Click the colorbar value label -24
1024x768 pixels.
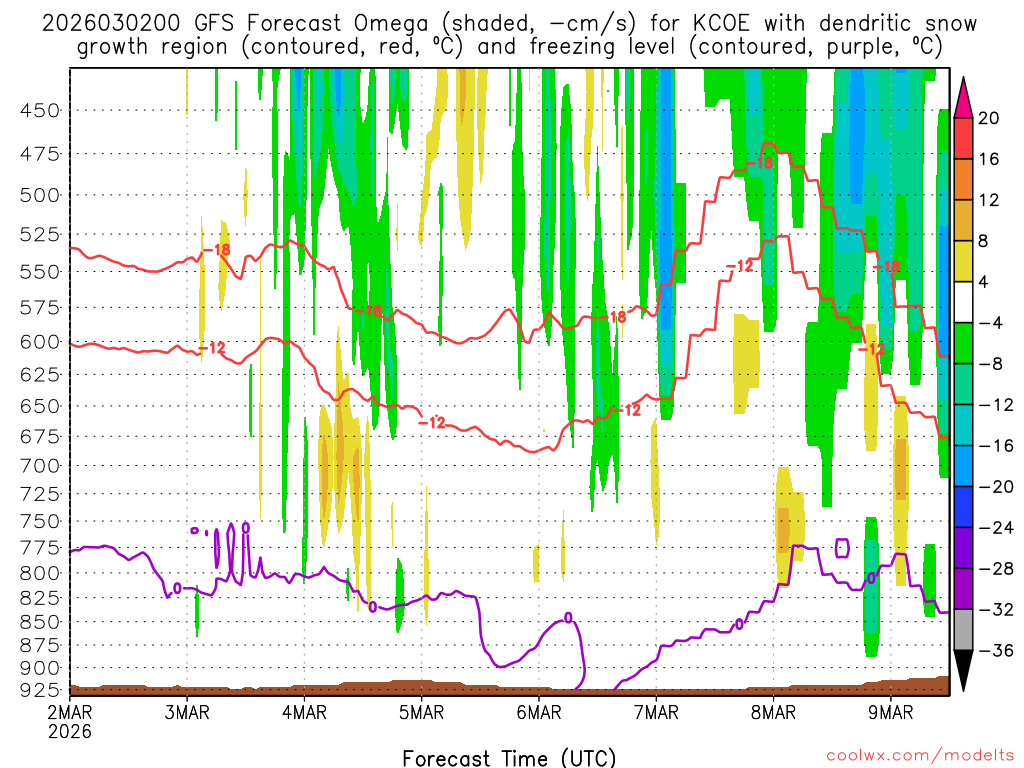996,528
